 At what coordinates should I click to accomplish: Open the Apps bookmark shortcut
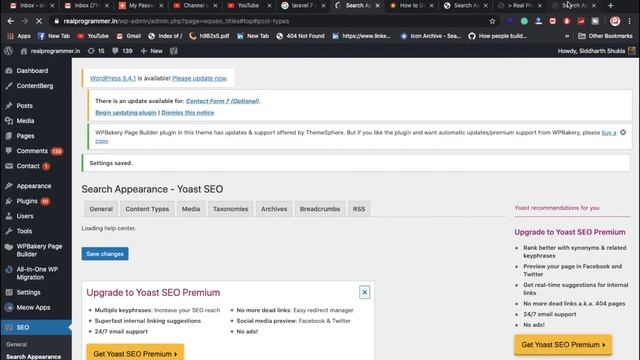pyautogui.click(x=19, y=36)
